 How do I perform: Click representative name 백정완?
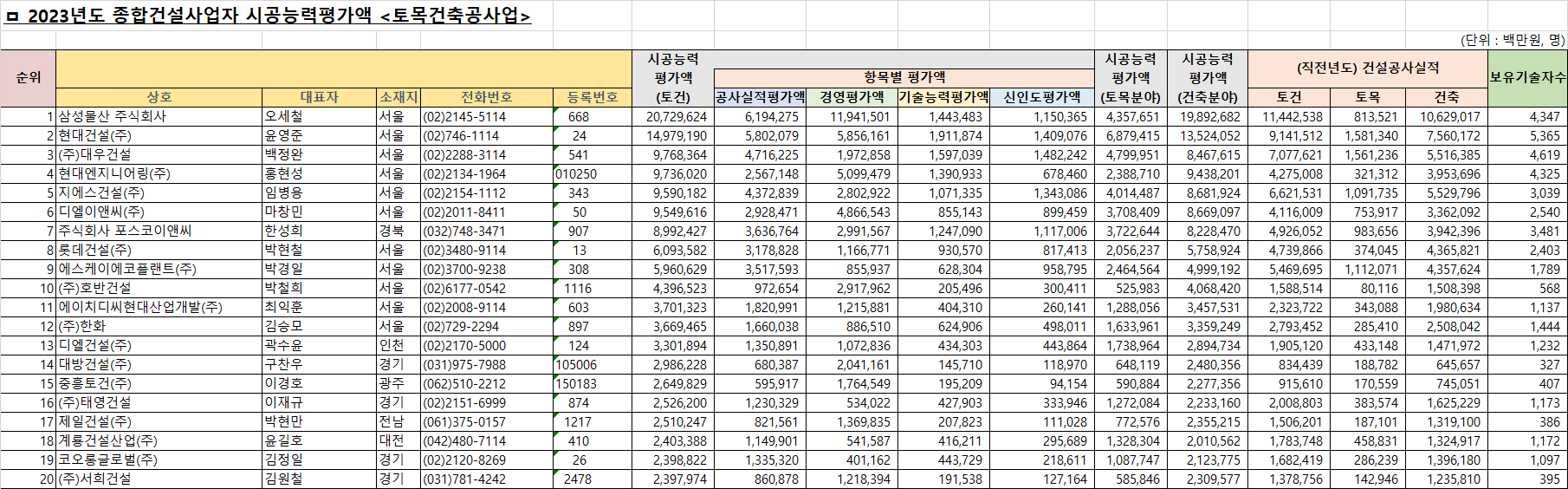click(283, 154)
